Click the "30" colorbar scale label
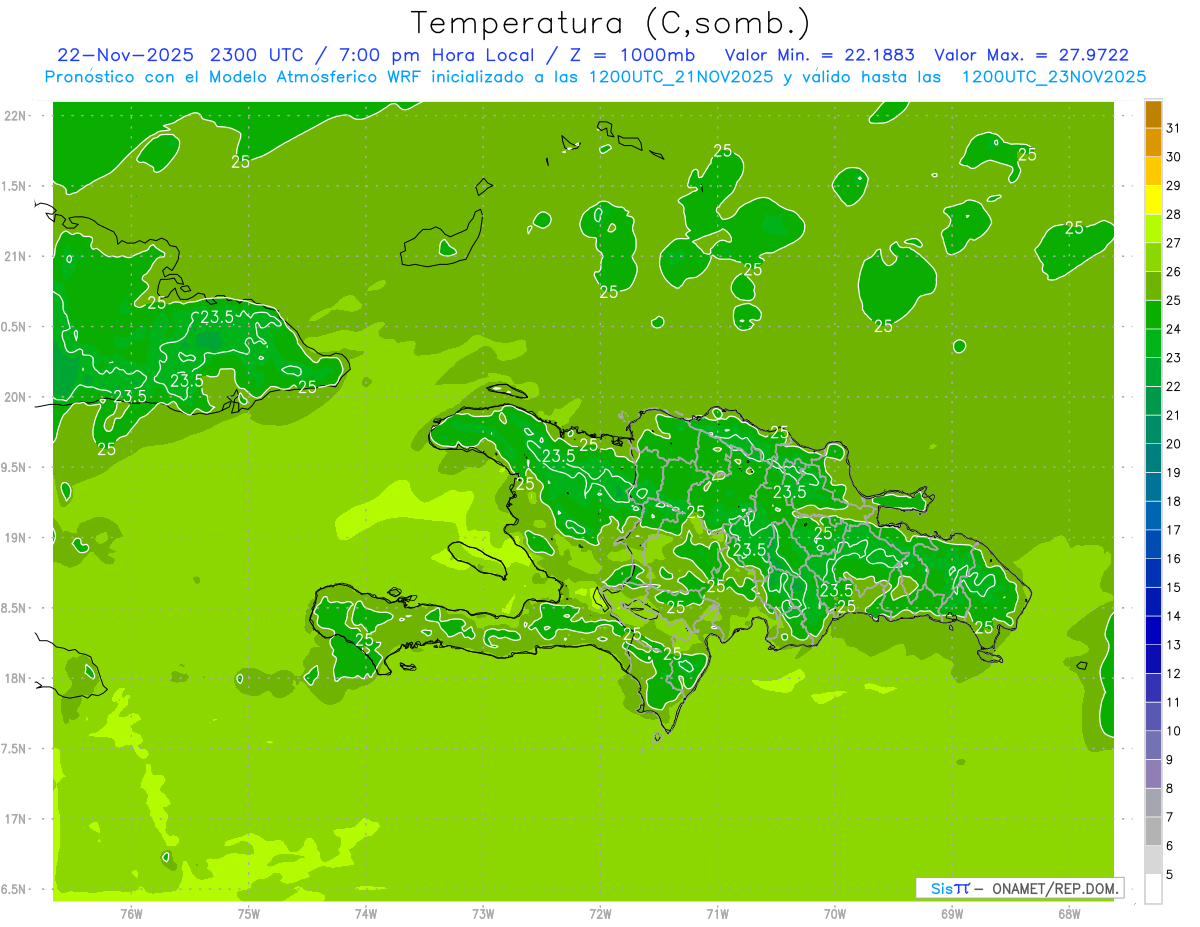Screen dimensions: 1200x927 coord(1174,157)
